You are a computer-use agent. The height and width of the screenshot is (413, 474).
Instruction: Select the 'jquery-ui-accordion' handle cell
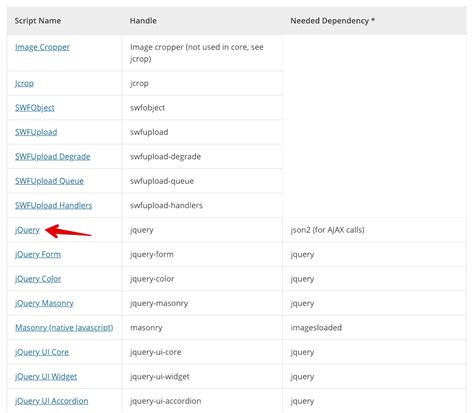click(202, 401)
